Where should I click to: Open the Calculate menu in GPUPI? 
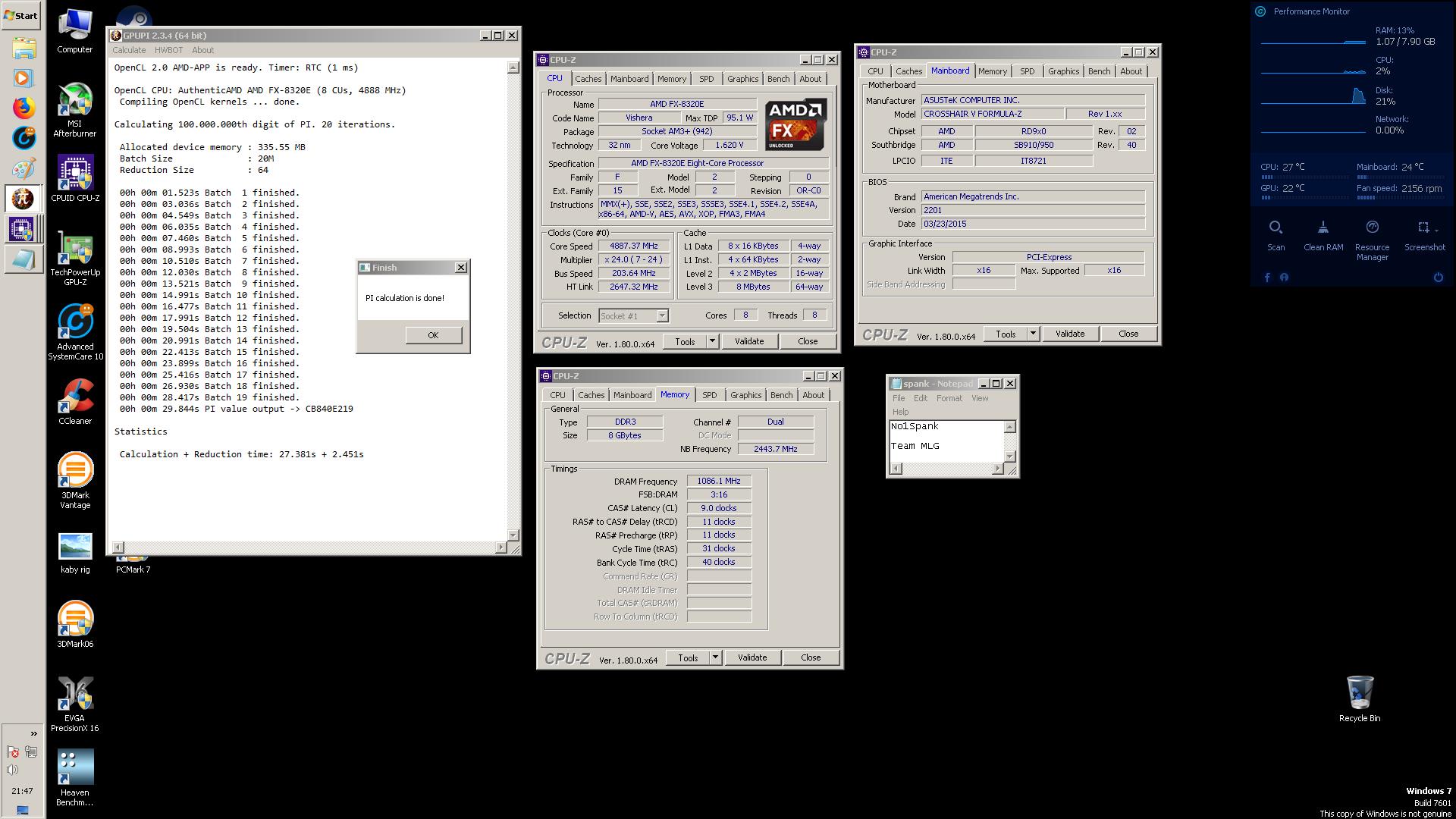pos(129,50)
